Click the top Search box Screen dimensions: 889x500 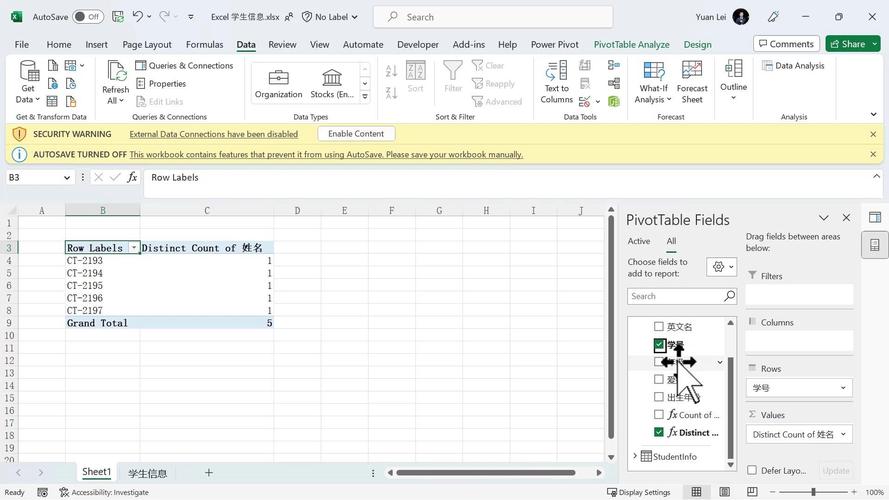[493, 17]
